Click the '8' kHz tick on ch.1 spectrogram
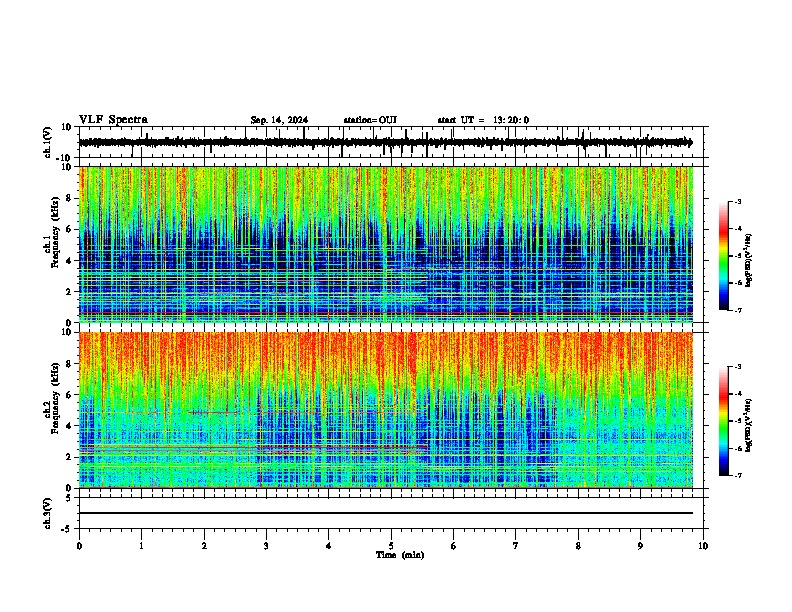The image size is (792, 612). coord(70,198)
